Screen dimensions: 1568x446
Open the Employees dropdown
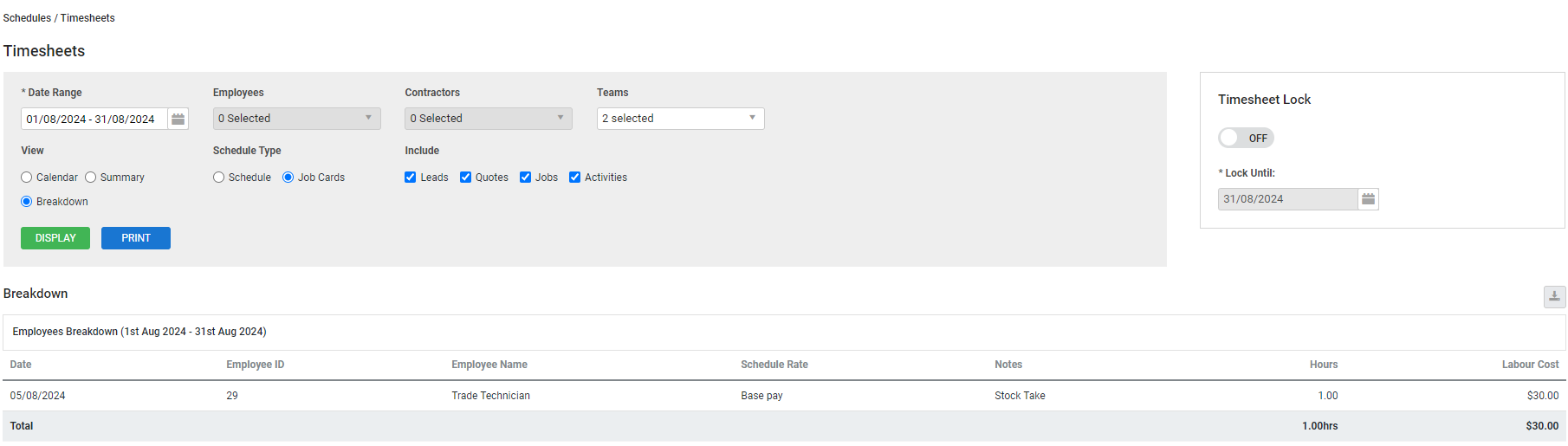(297, 119)
